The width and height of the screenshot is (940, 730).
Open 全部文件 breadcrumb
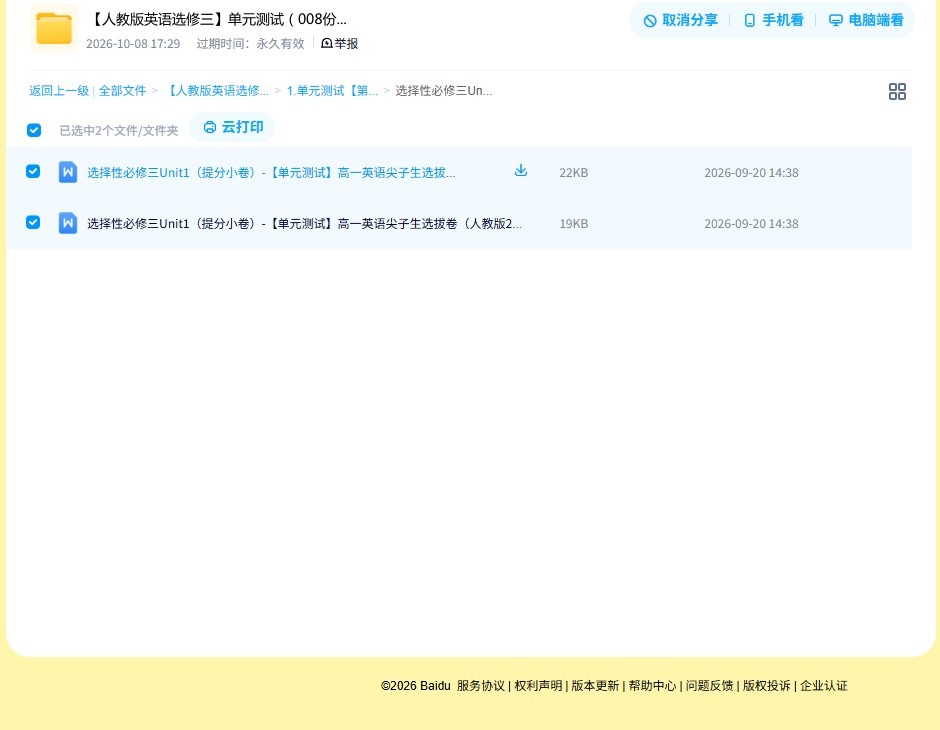122,91
